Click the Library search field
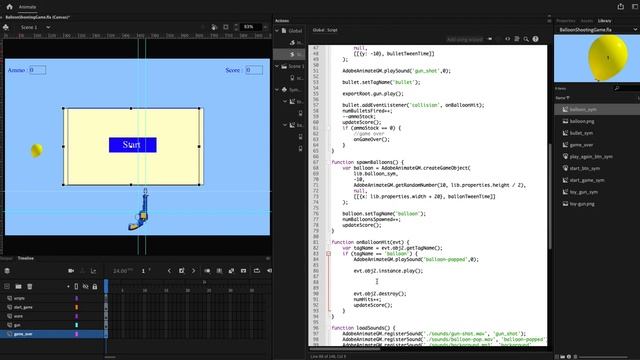This screenshot has width=640, height=360. point(626,88)
